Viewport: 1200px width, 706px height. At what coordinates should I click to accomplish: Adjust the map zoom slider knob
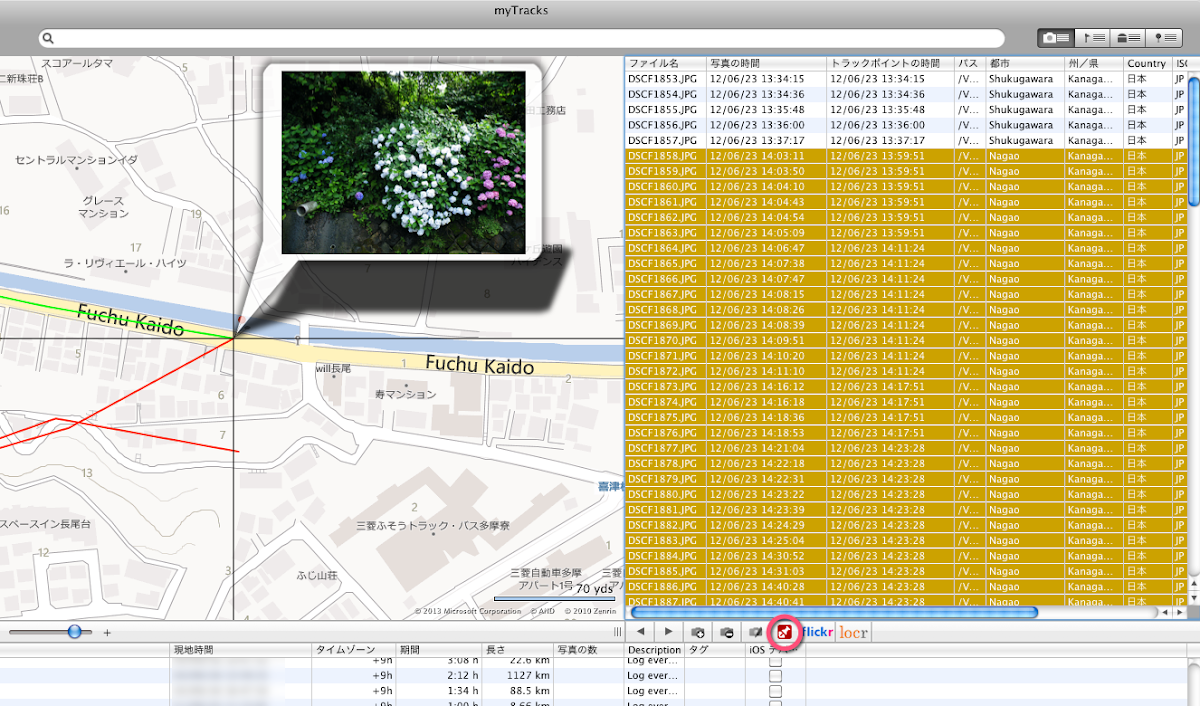(74, 632)
